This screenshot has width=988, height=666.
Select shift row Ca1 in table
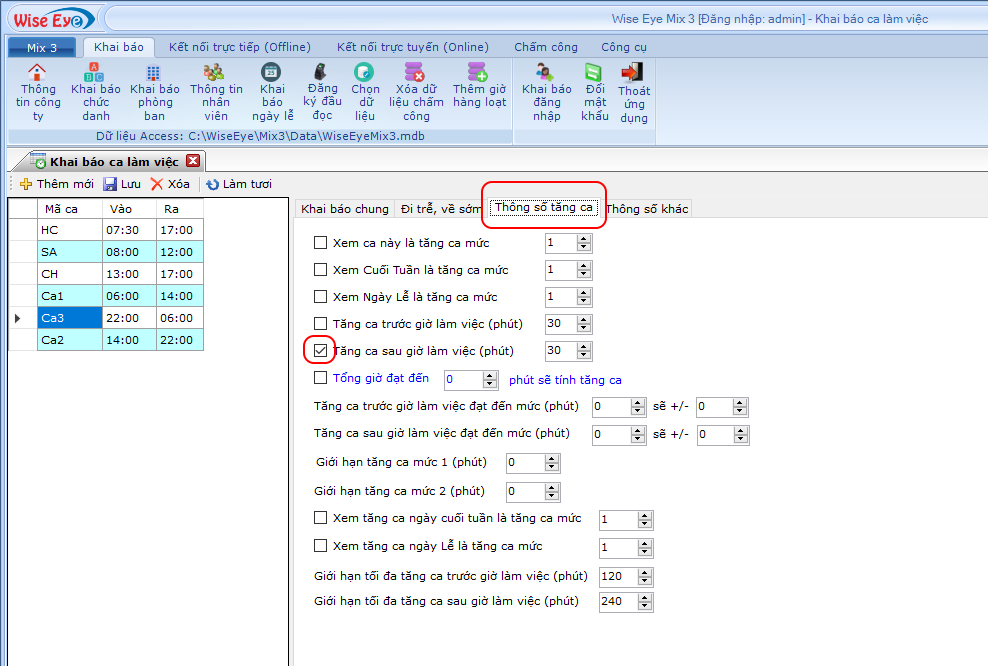[x=69, y=296]
